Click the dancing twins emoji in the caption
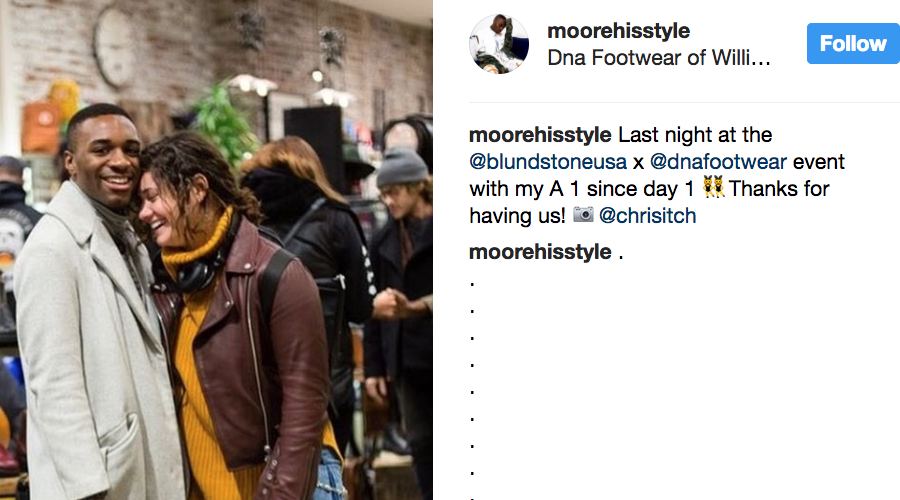The width and height of the screenshot is (900, 500). click(x=713, y=188)
